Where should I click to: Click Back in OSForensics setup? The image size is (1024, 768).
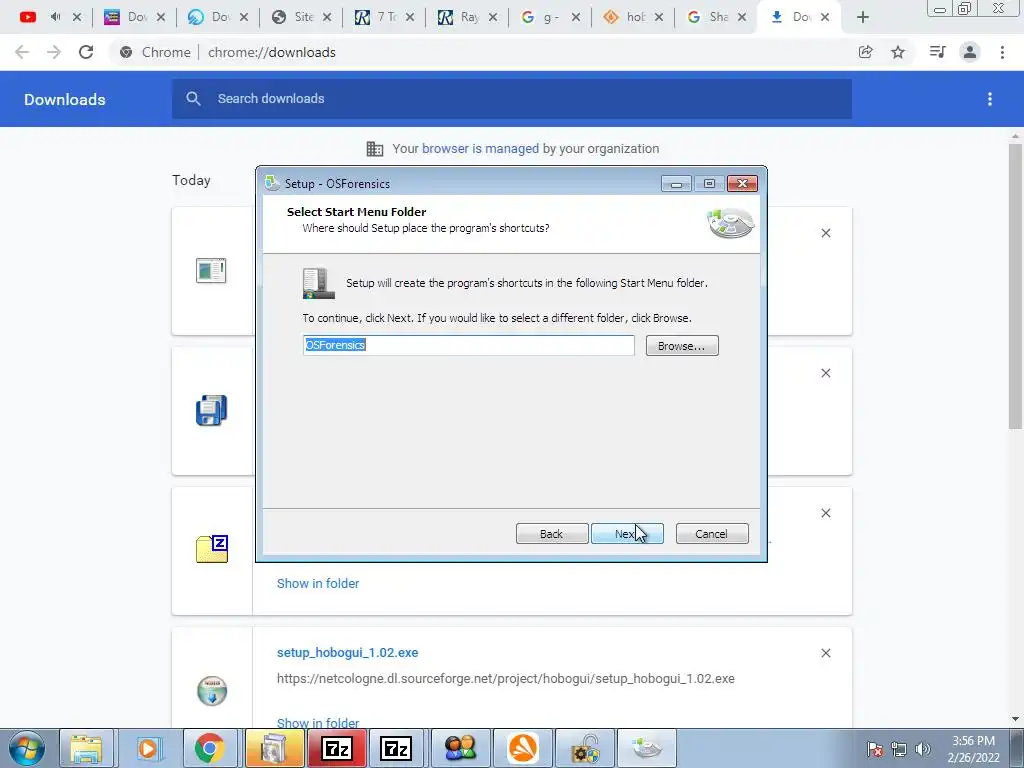click(552, 534)
